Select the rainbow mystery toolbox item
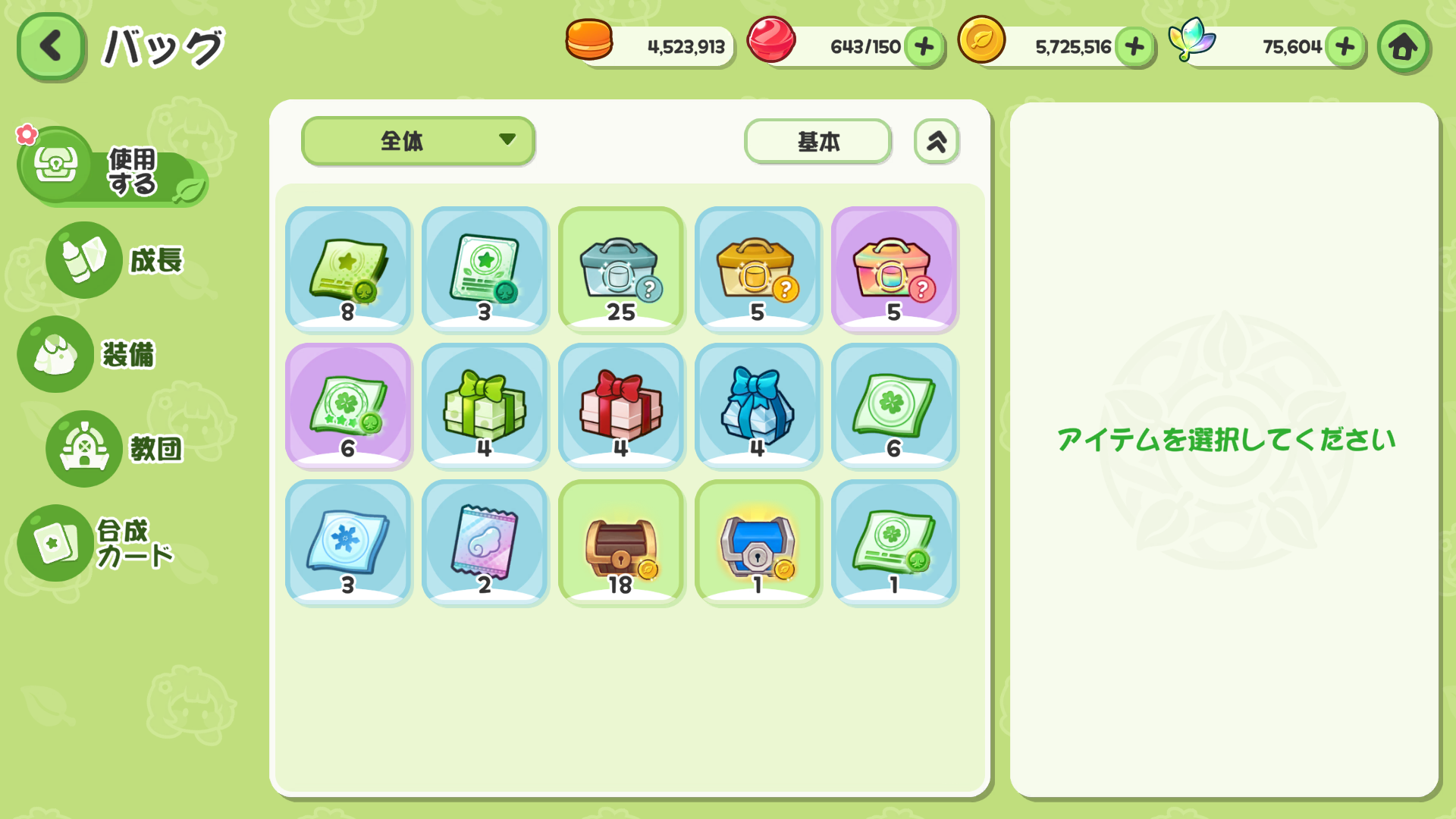The image size is (1456, 819). coord(894,269)
